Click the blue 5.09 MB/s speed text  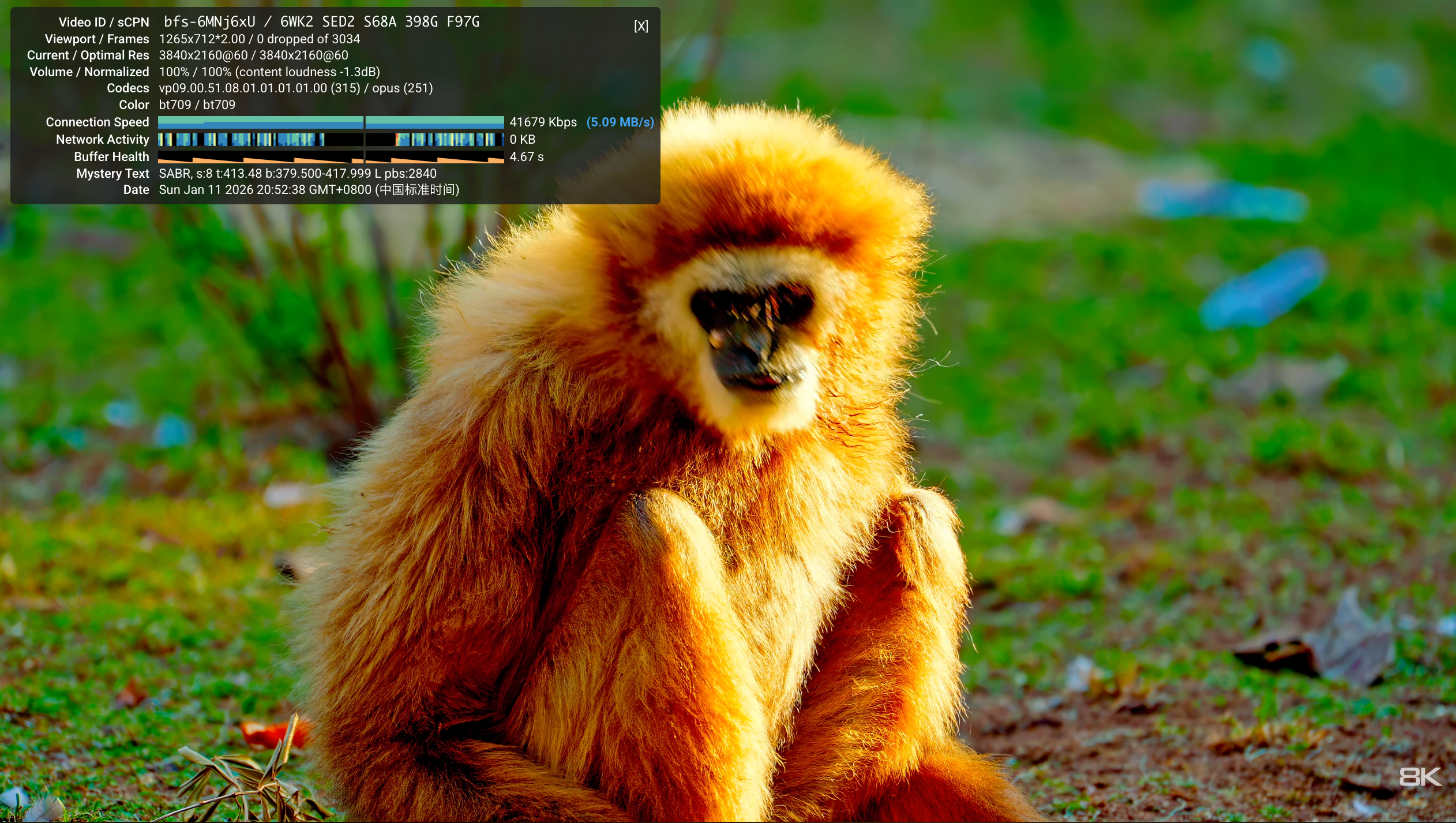click(620, 122)
